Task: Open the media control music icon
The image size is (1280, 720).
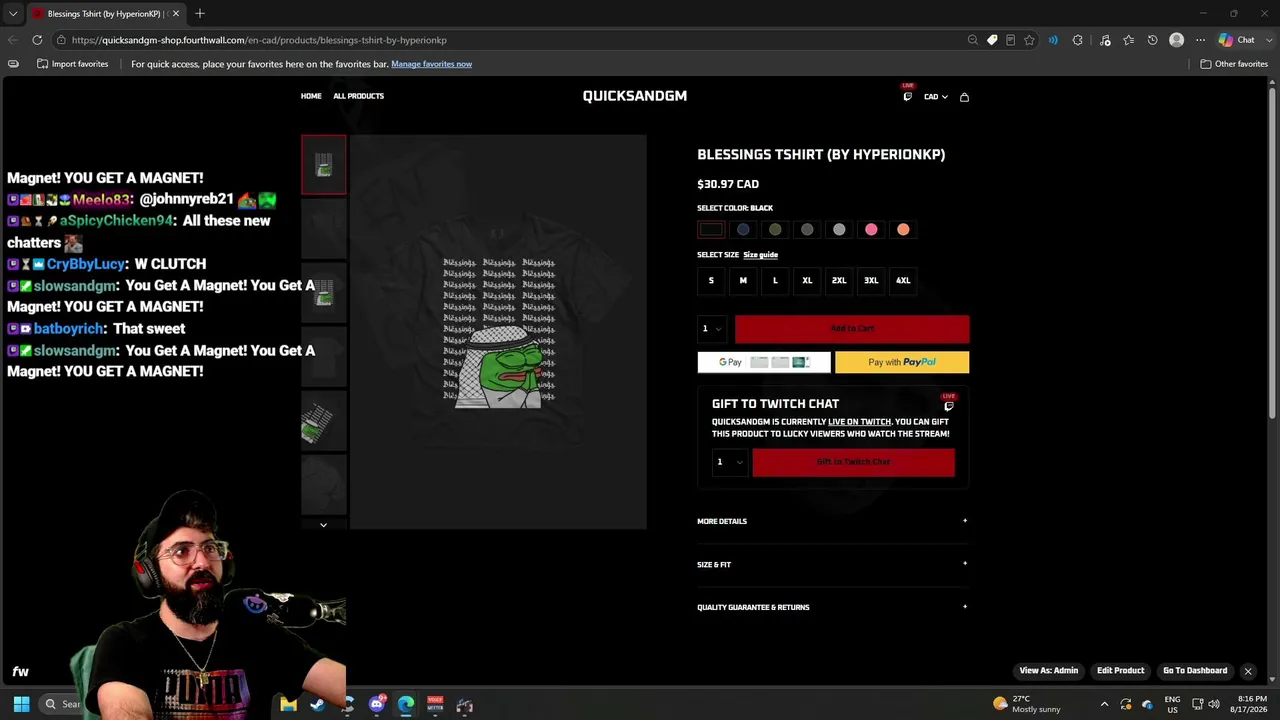Action: pyautogui.click(x=1105, y=40)
